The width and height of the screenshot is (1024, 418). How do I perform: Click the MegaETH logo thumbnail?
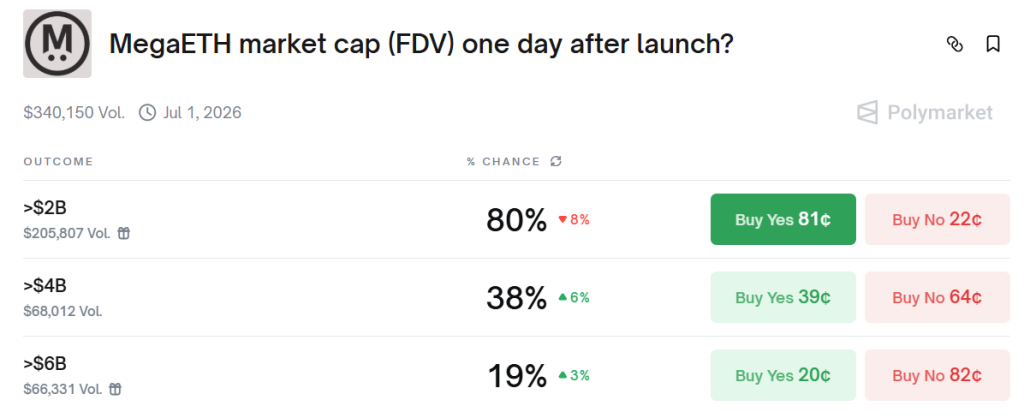click(x=57, y=44)
